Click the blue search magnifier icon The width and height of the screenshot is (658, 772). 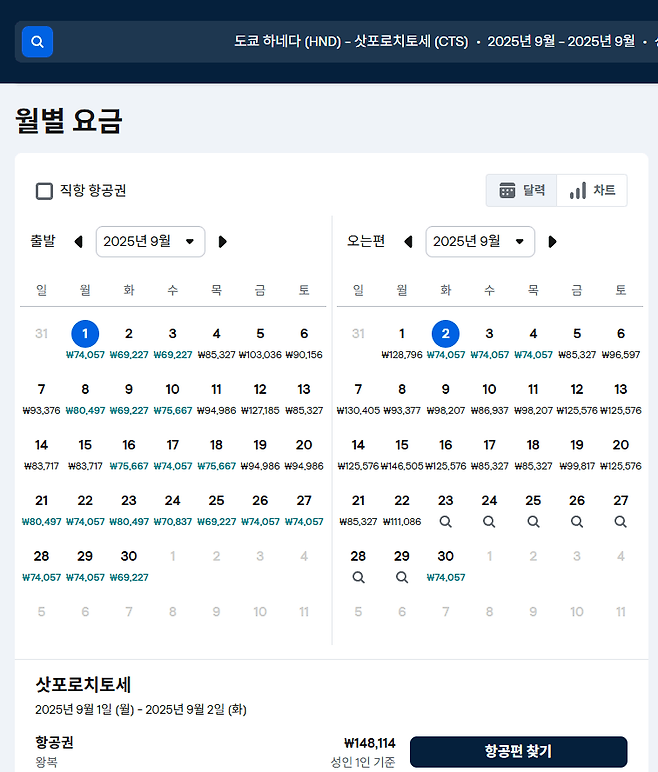coord(37,42)
